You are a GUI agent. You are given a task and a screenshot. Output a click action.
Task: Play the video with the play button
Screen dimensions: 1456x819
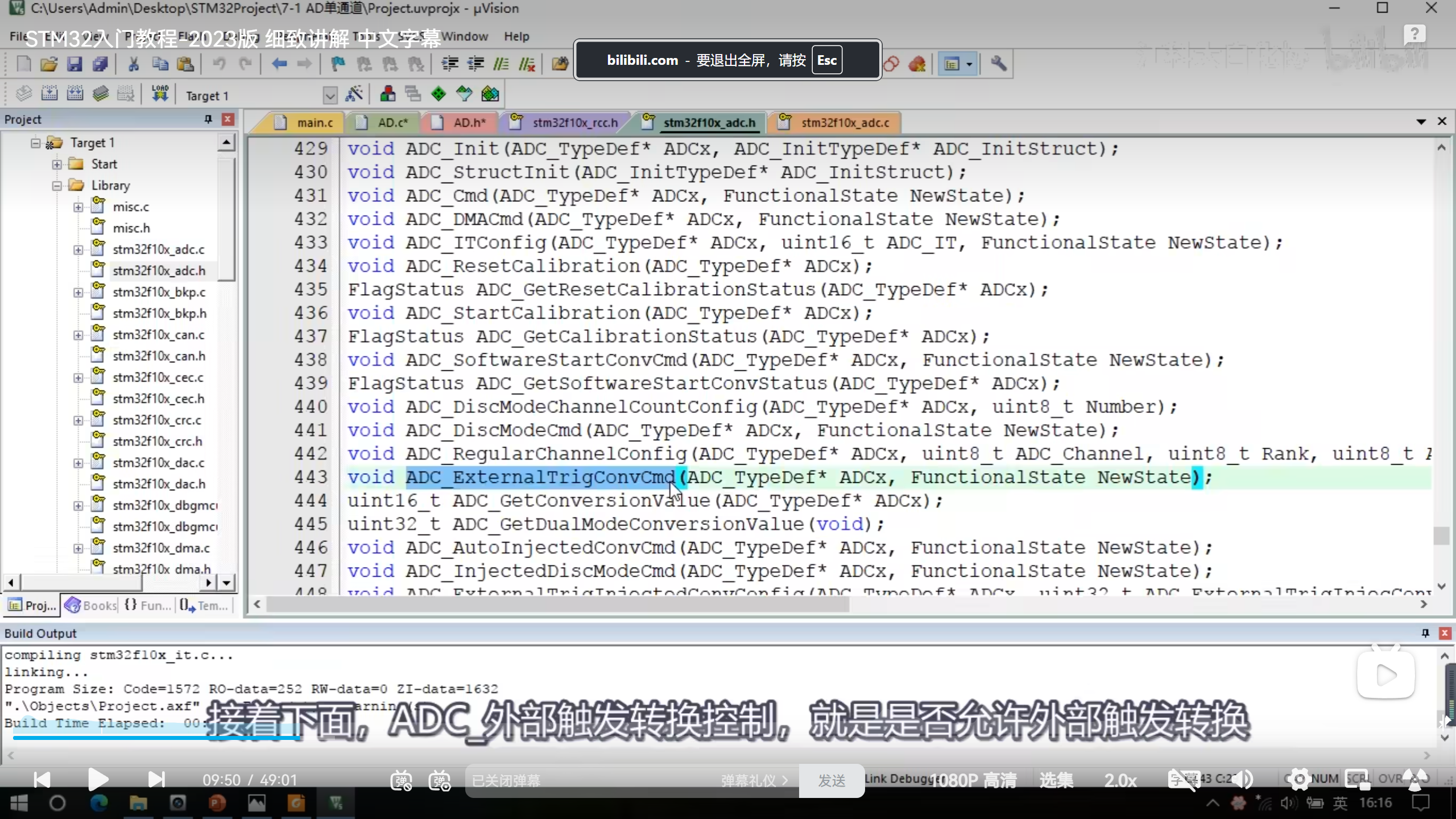[x=98, y=780]
